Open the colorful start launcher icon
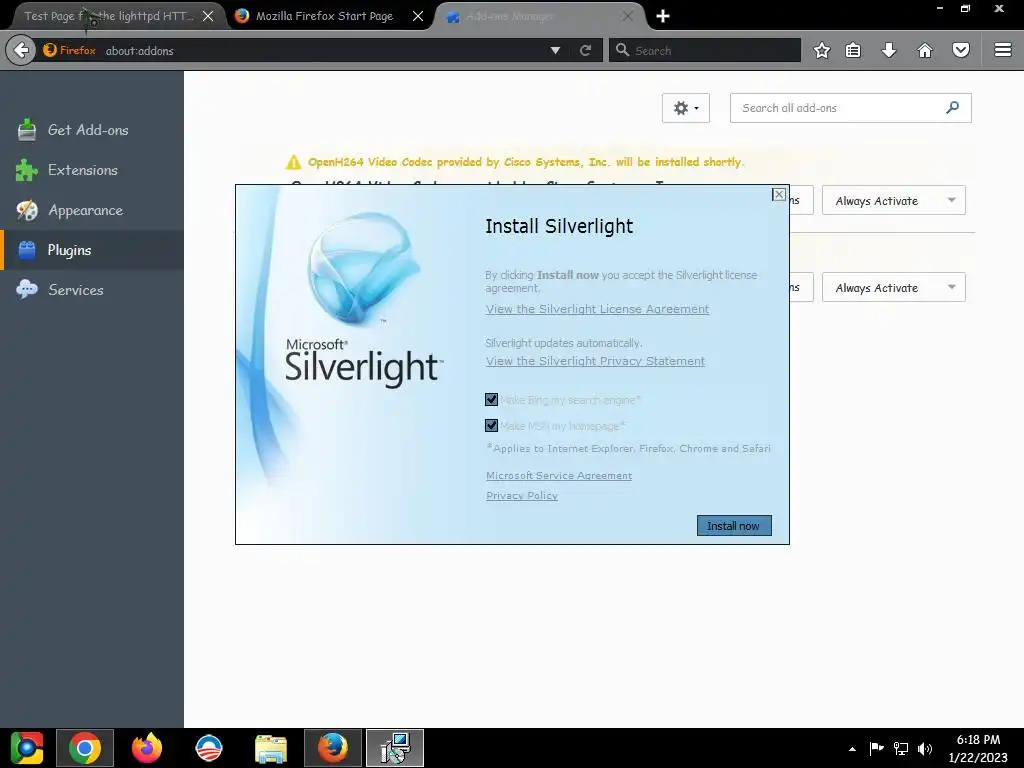The width and height of the screenshot is (1024, 768). tap(26, 748)
